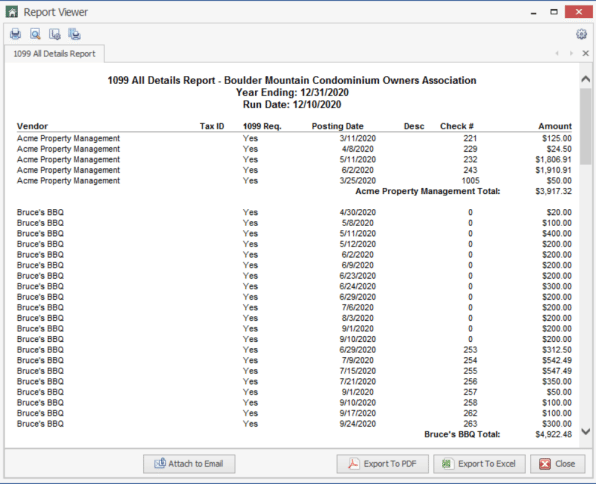Screen dimensions: 596x486
Task: Click the amount $24.50
Action: 559,149
